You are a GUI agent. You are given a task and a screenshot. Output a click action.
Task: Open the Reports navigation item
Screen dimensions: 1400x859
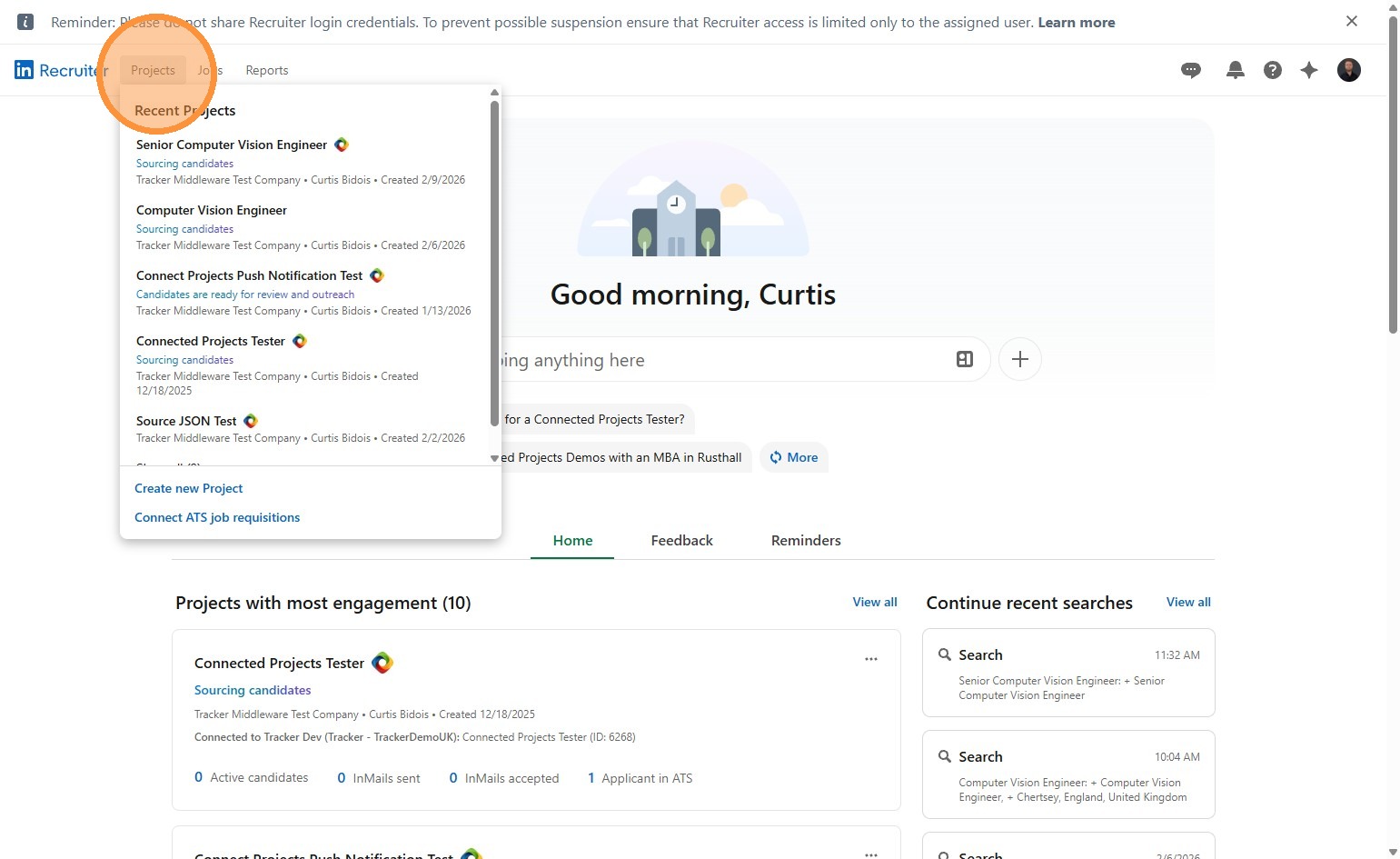click(266, 70)
